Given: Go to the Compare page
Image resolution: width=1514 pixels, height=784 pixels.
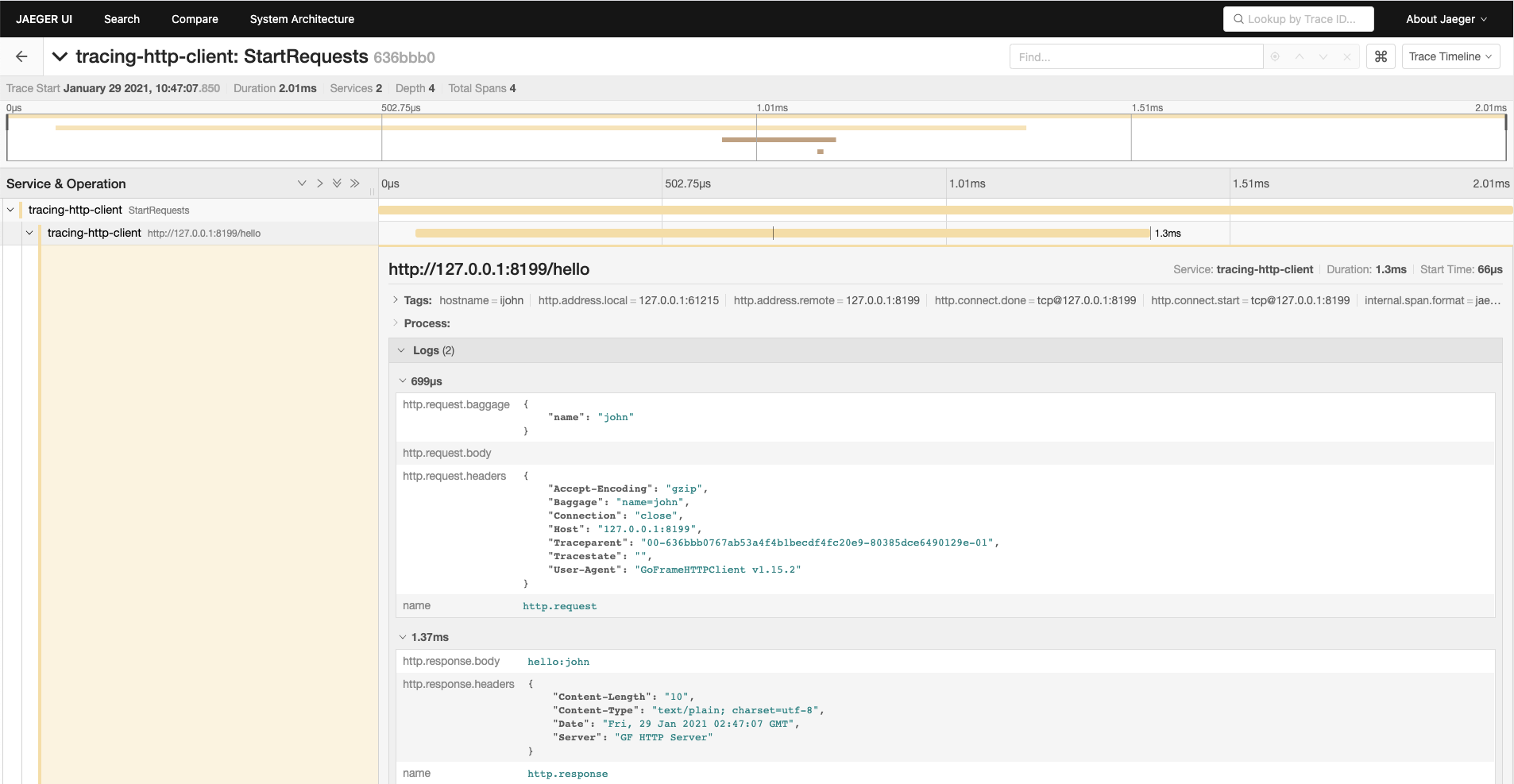Looking at the screenshot, I should coord(195,19).
